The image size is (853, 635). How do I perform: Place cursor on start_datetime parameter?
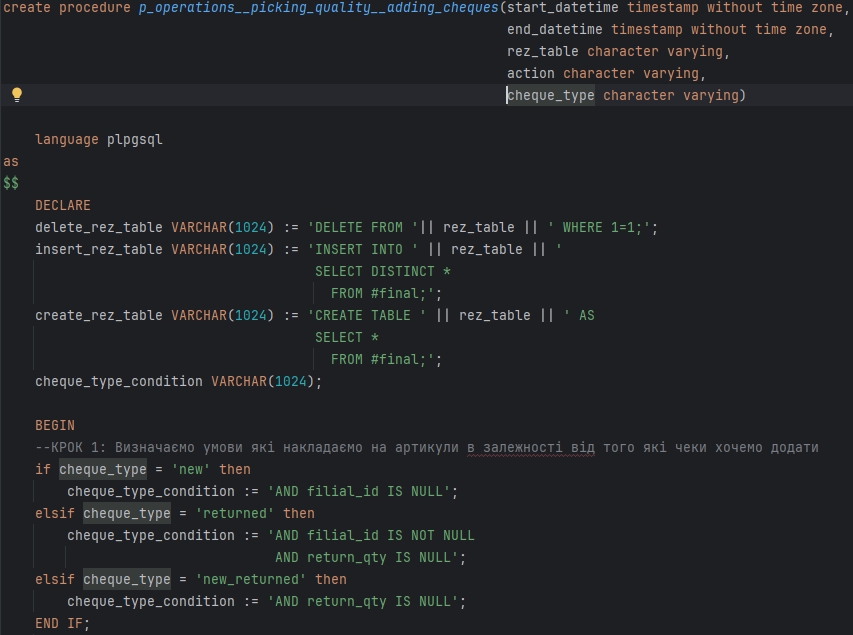563,8
